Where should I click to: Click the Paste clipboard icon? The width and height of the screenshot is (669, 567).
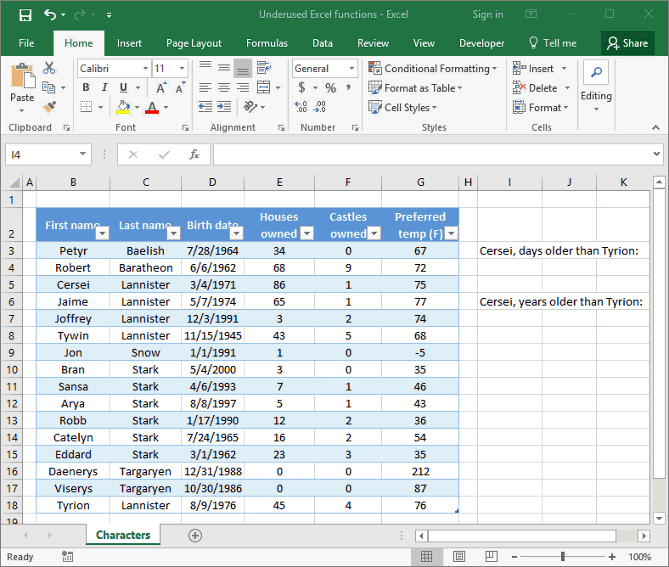point(23,78)
